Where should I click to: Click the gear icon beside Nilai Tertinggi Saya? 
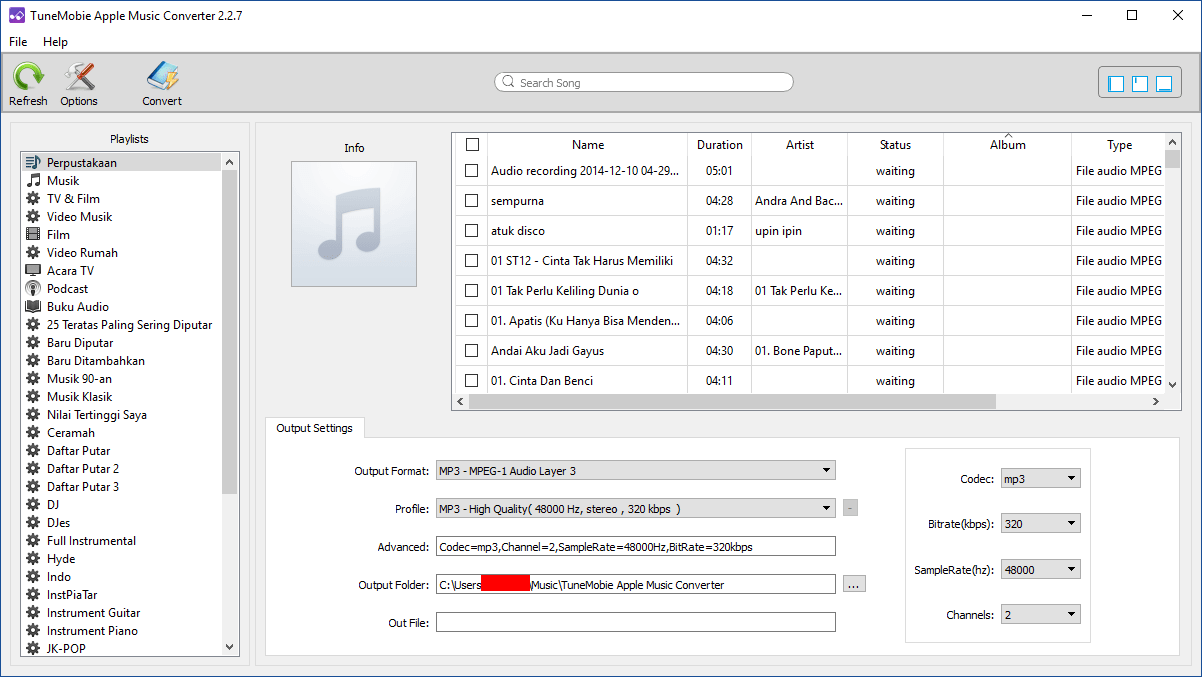click(33, 414)
